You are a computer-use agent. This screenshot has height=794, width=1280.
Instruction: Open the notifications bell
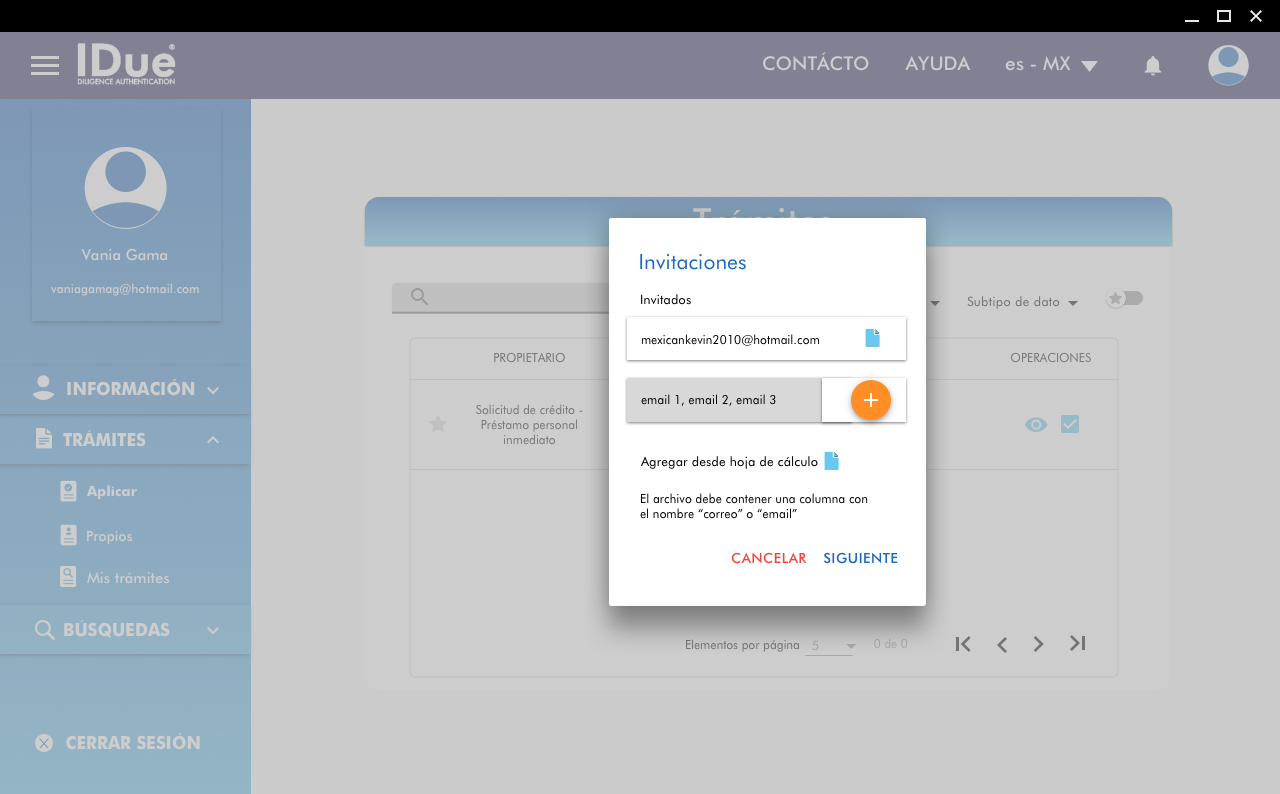[1152, 66]
